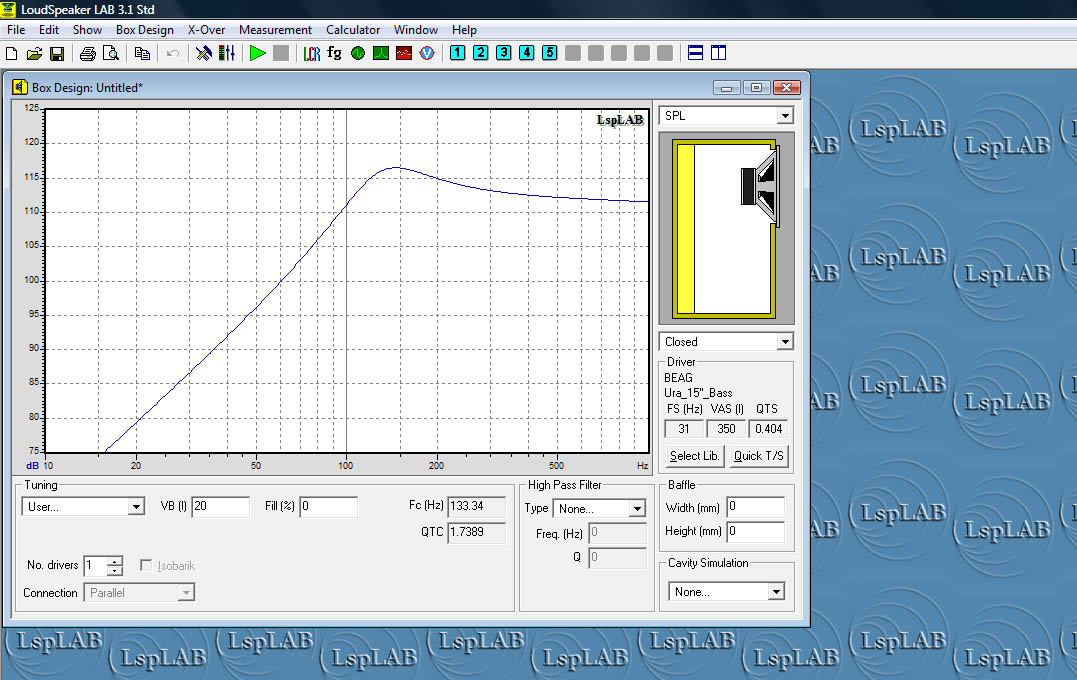Expand the Tuning User... dropdown

(136, 507)
